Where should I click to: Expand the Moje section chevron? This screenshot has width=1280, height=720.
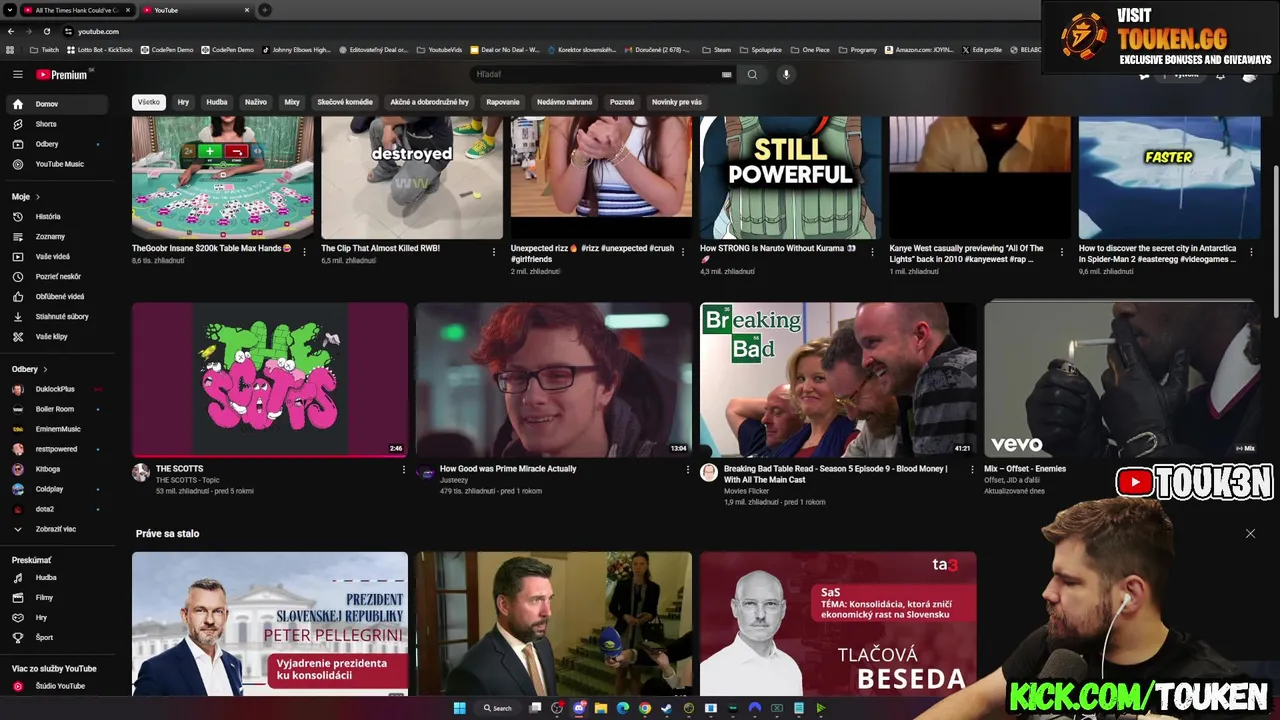click(40, 197)
